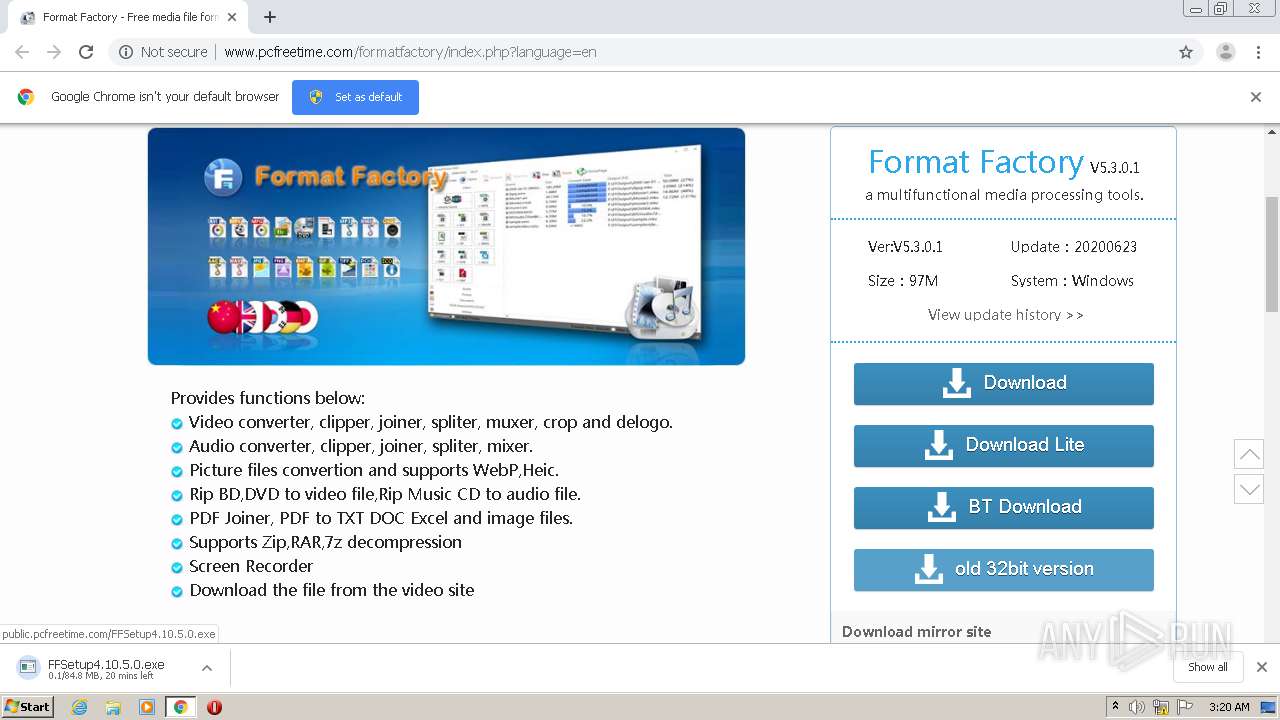This screenshot has height=720, width=1280.
Task: Click the Format Factory banner image
Action: (x=446, y=246)
